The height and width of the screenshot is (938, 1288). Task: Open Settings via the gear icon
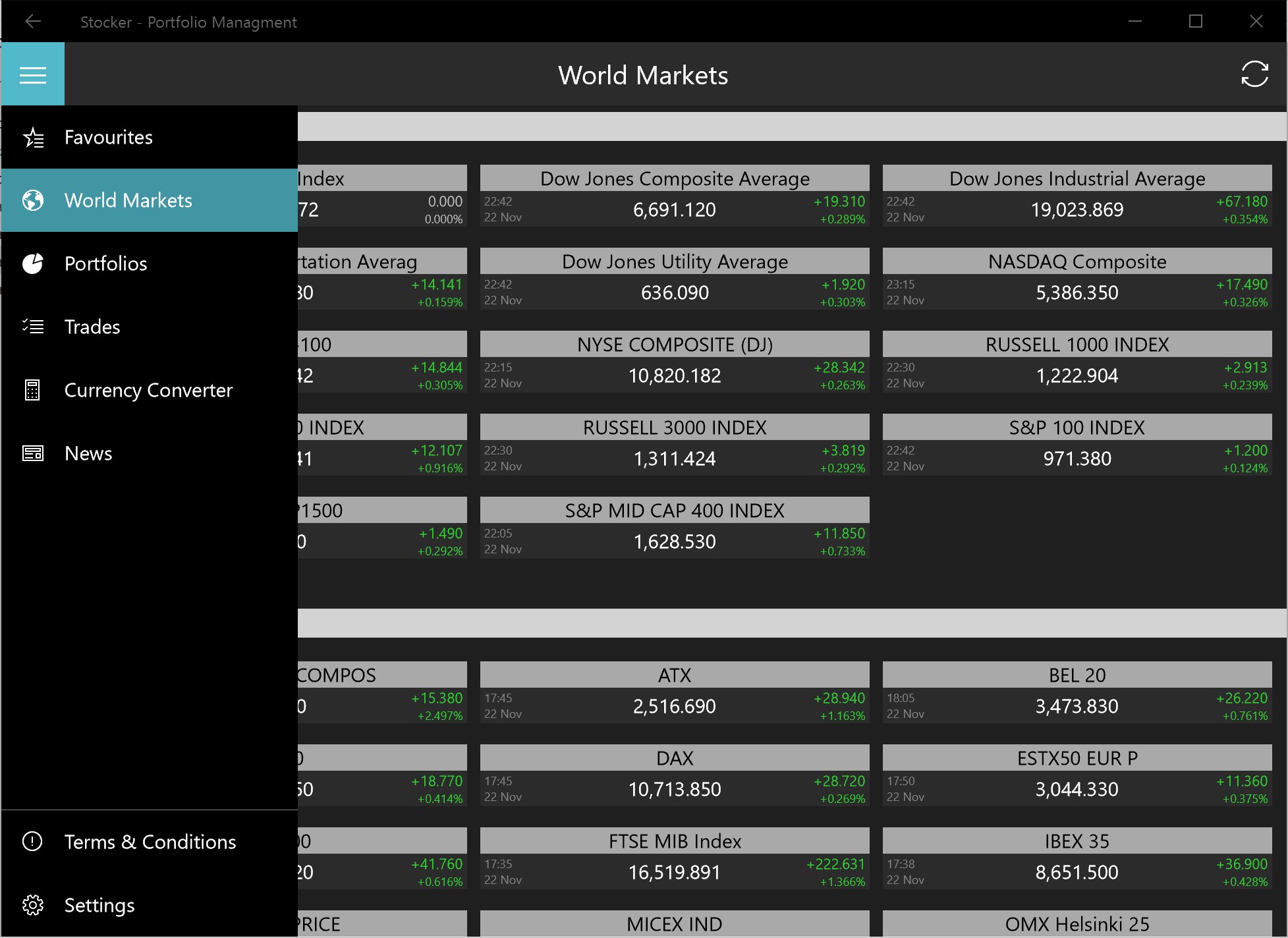point(33,905)
